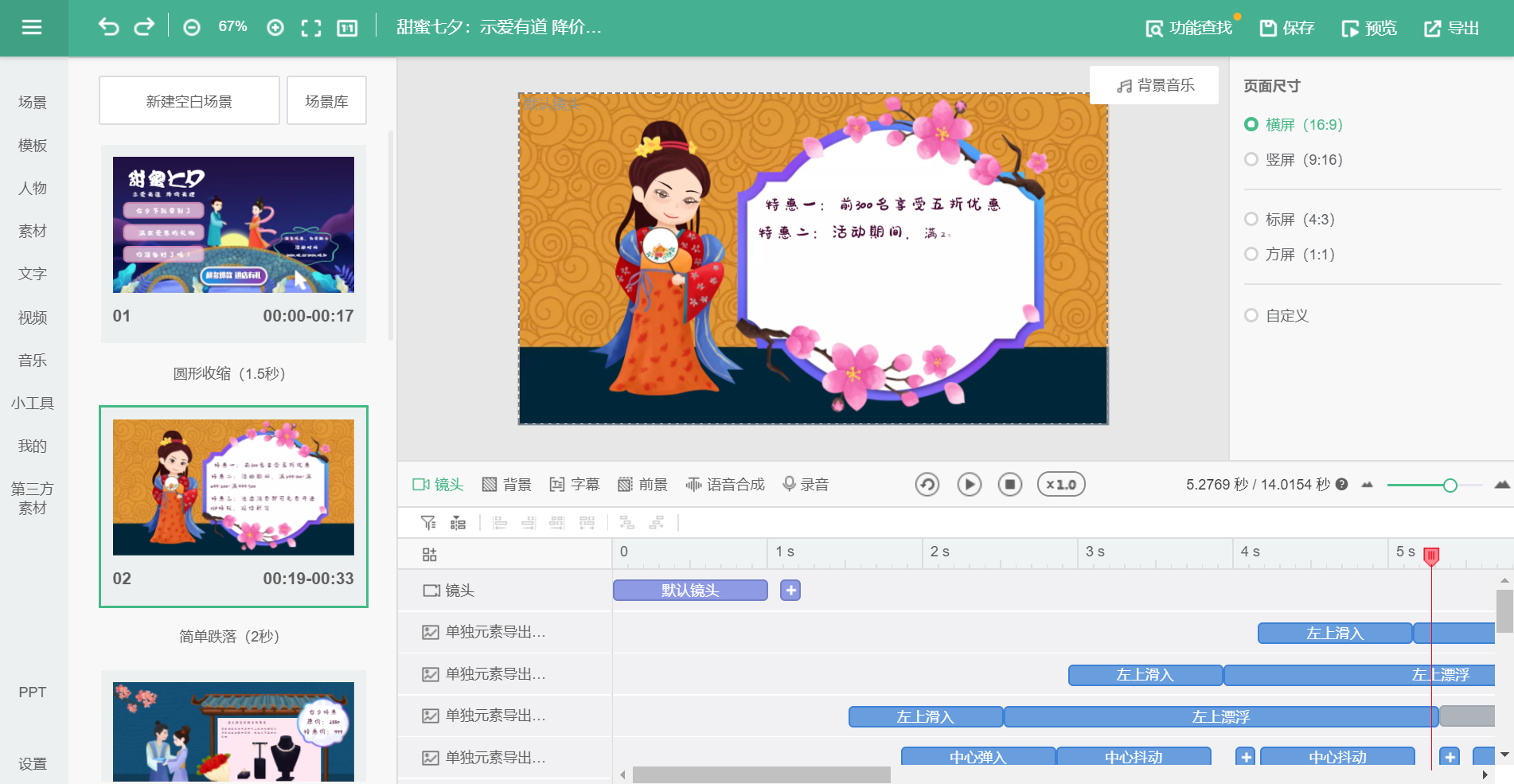Open the hamburger main menu
Viewport: 1514px width, 784px height.
click(x=32, y=28)
